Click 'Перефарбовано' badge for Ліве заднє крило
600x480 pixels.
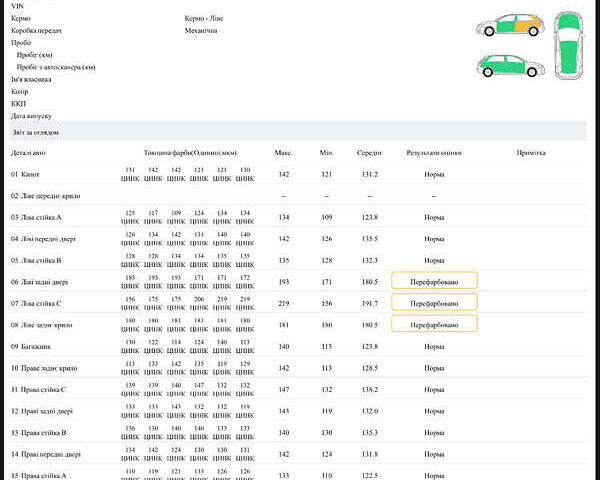(x=434, y=324)
